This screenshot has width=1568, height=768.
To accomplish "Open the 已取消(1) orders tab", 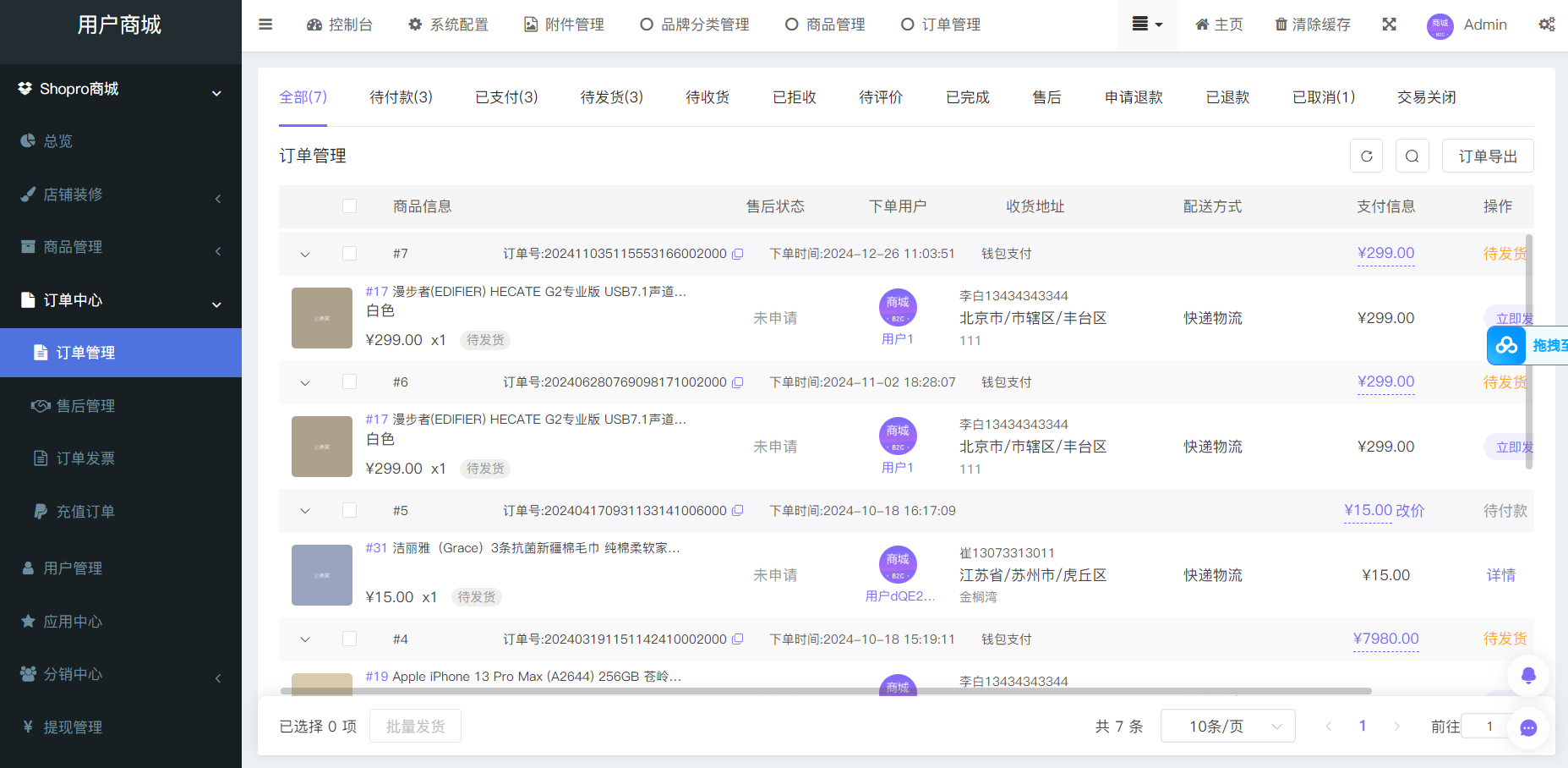I will click(1323, 96).
